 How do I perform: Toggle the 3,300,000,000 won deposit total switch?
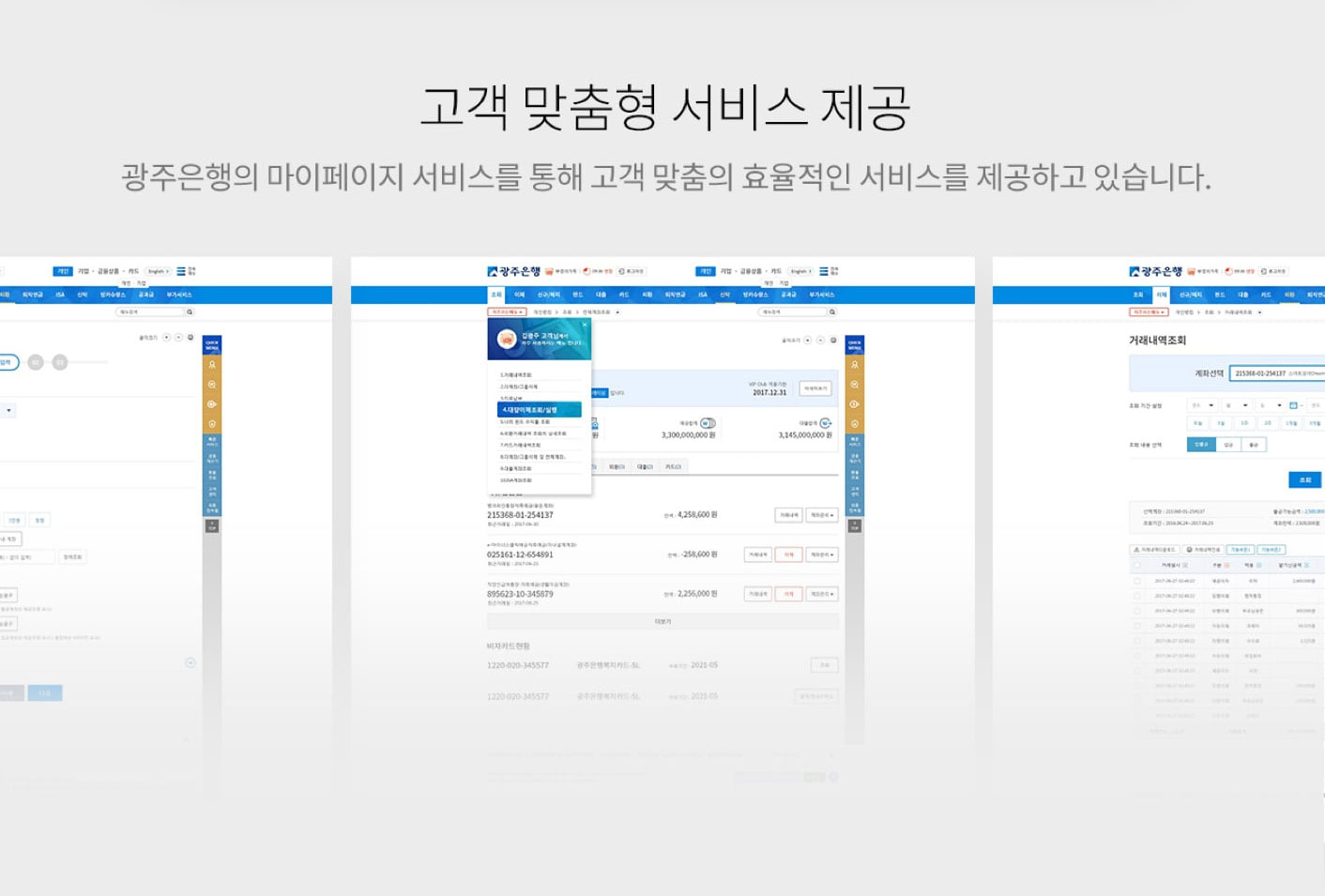click(x=708, y=423)
